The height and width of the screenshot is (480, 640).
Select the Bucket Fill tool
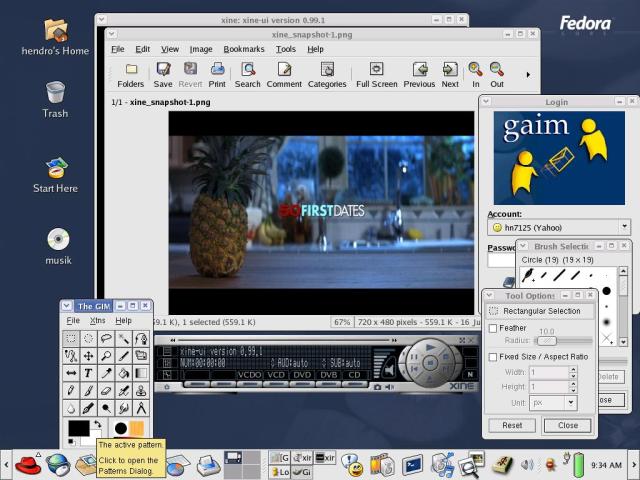coord(124,373)
